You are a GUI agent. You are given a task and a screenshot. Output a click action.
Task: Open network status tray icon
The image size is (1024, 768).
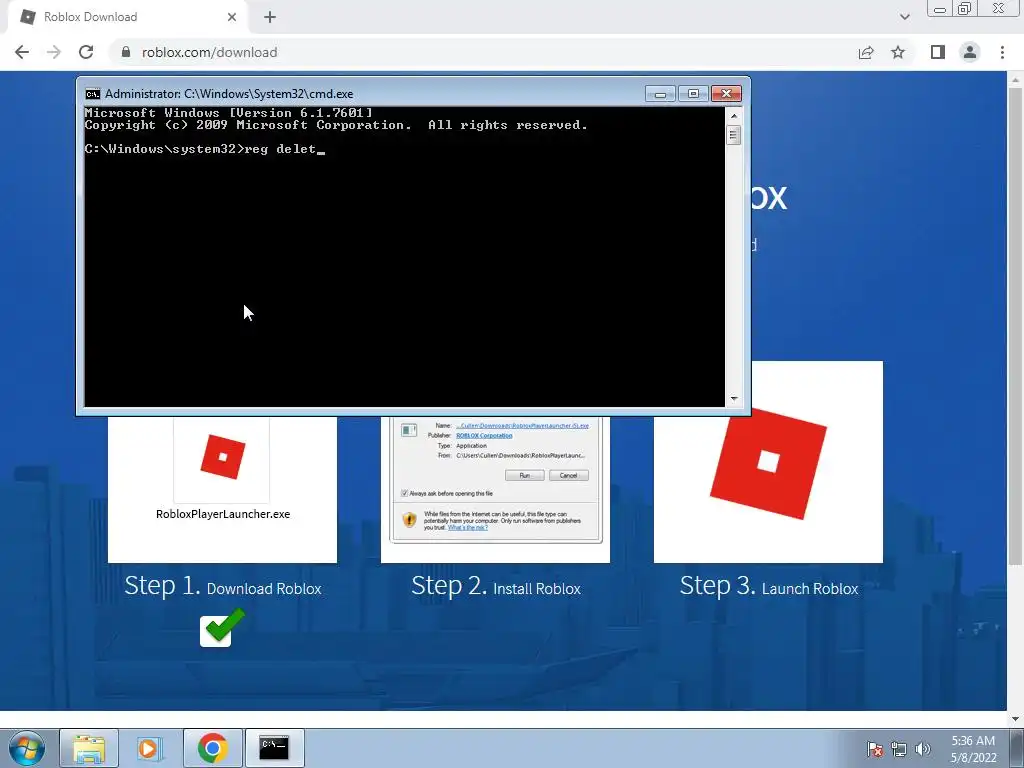coord(899,749)
